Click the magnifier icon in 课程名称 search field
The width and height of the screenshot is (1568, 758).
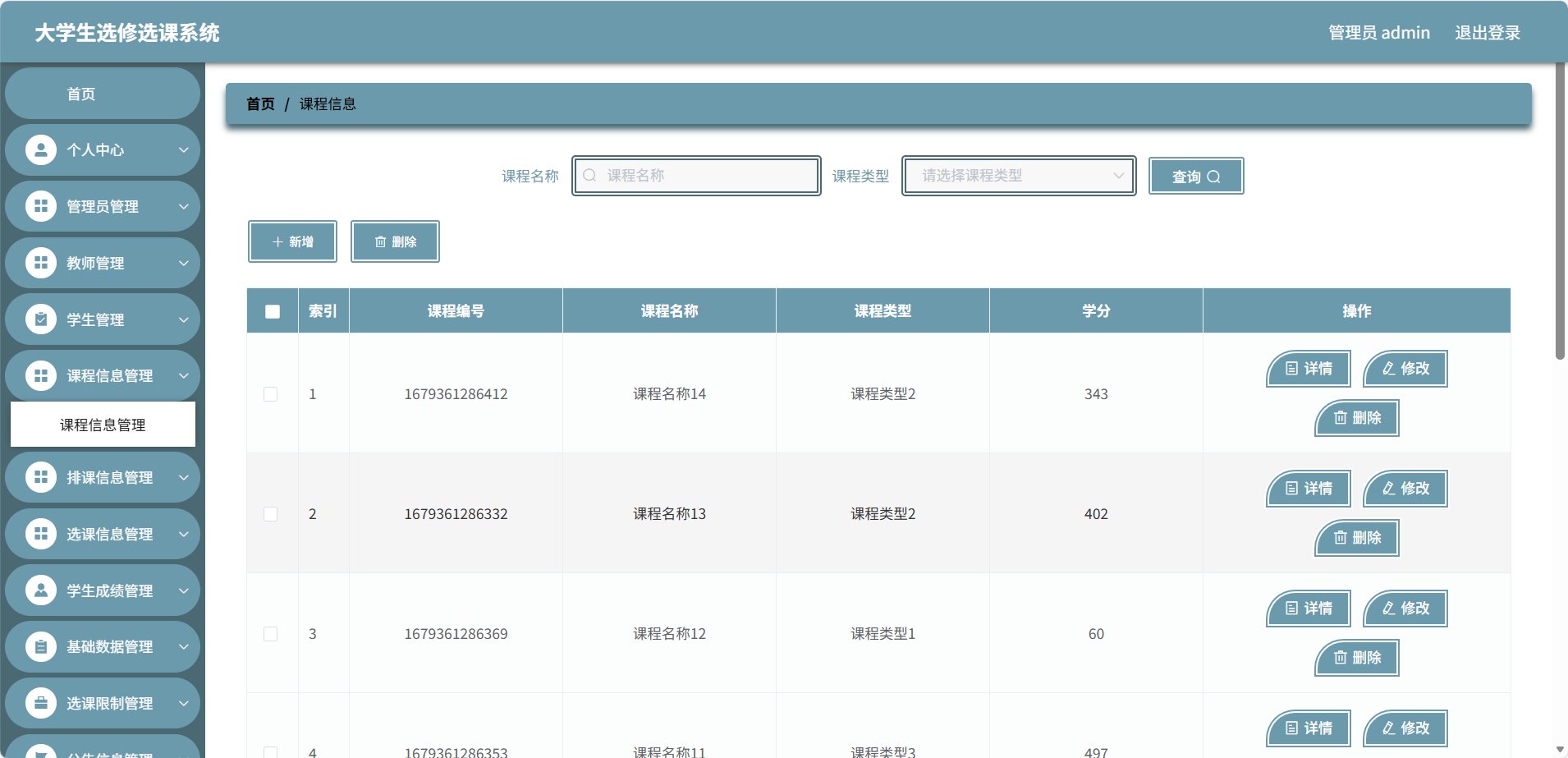589,176
